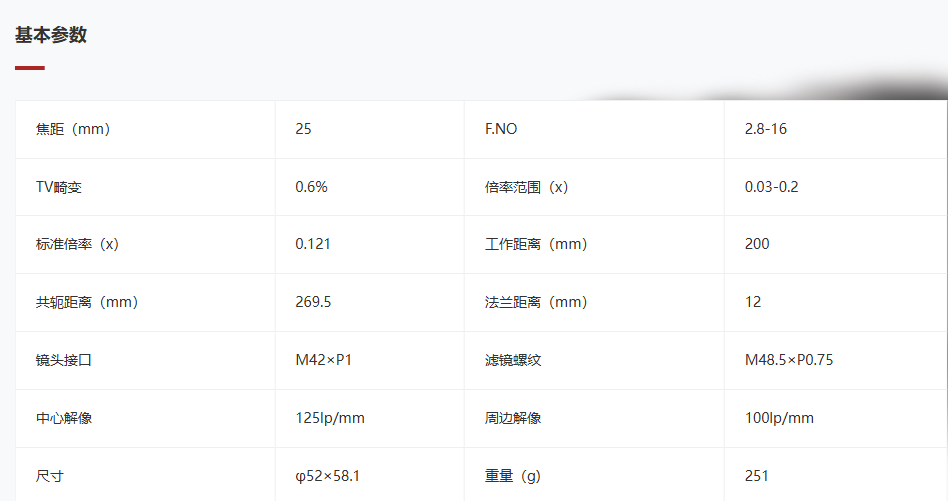Click the flange distance value 12
Image resolution: width=948 pixels, height=501 pixels.
point(753,302)
